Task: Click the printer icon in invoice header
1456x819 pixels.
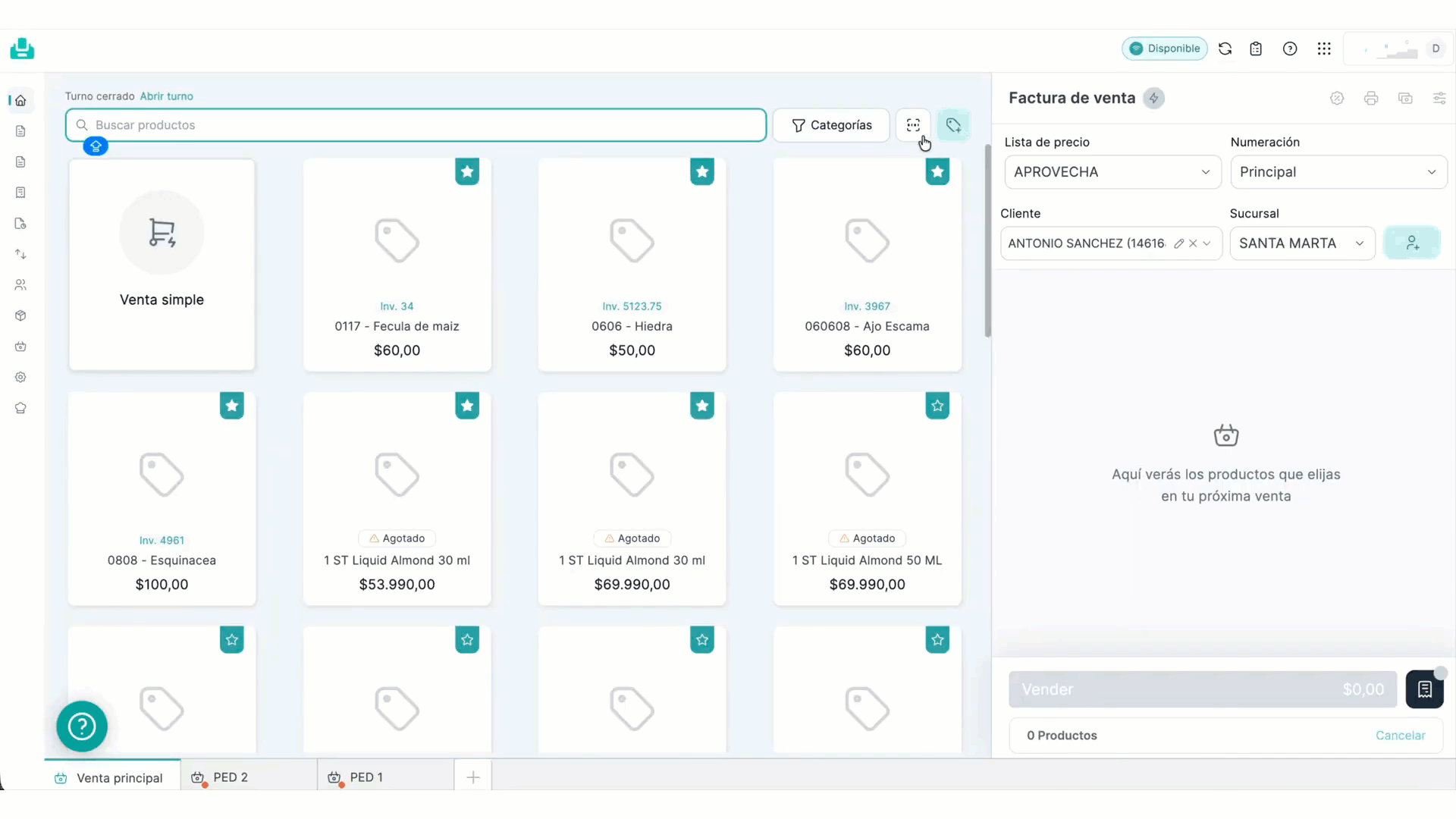Action: [x=1371, y=98]
